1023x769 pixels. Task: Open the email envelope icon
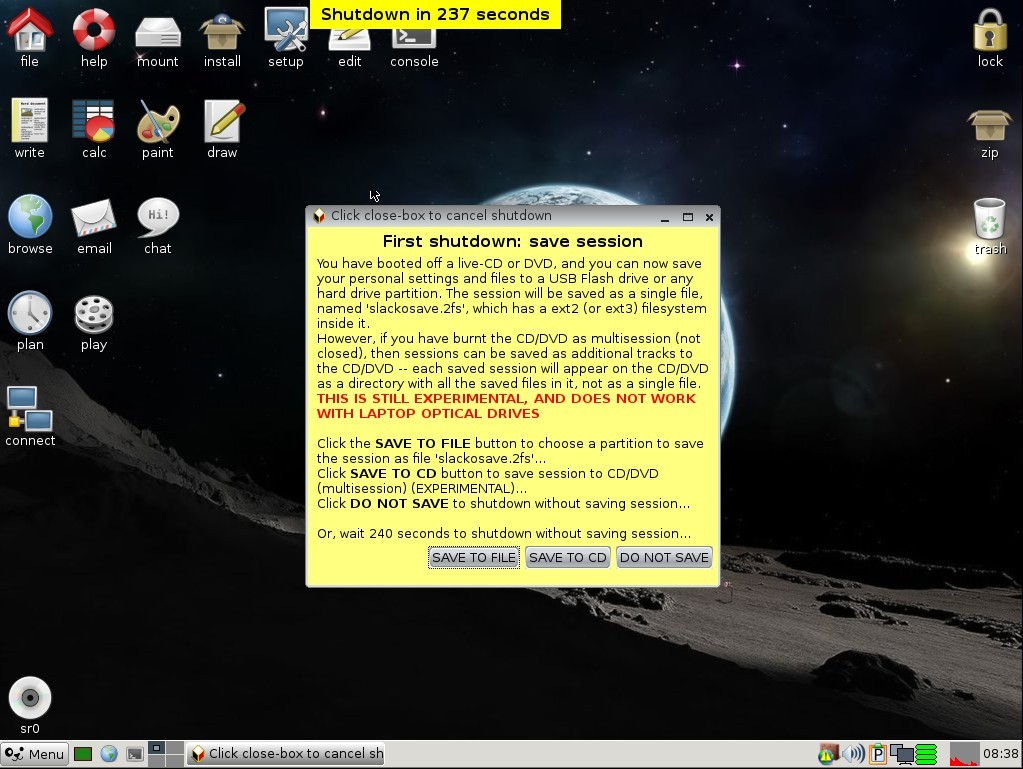click(94, 218)
